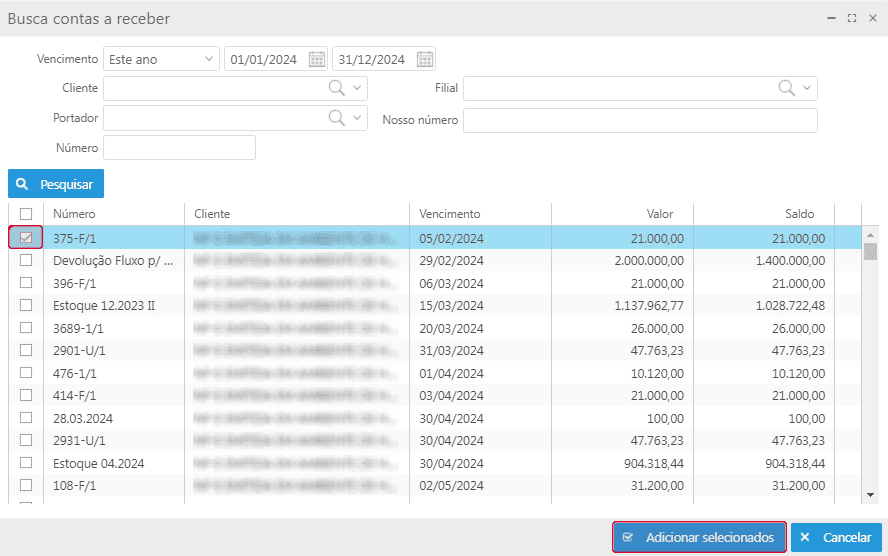888x556 pixels.
Task: Click the search magnifier in Cliente field
Action: pos(337,88)
